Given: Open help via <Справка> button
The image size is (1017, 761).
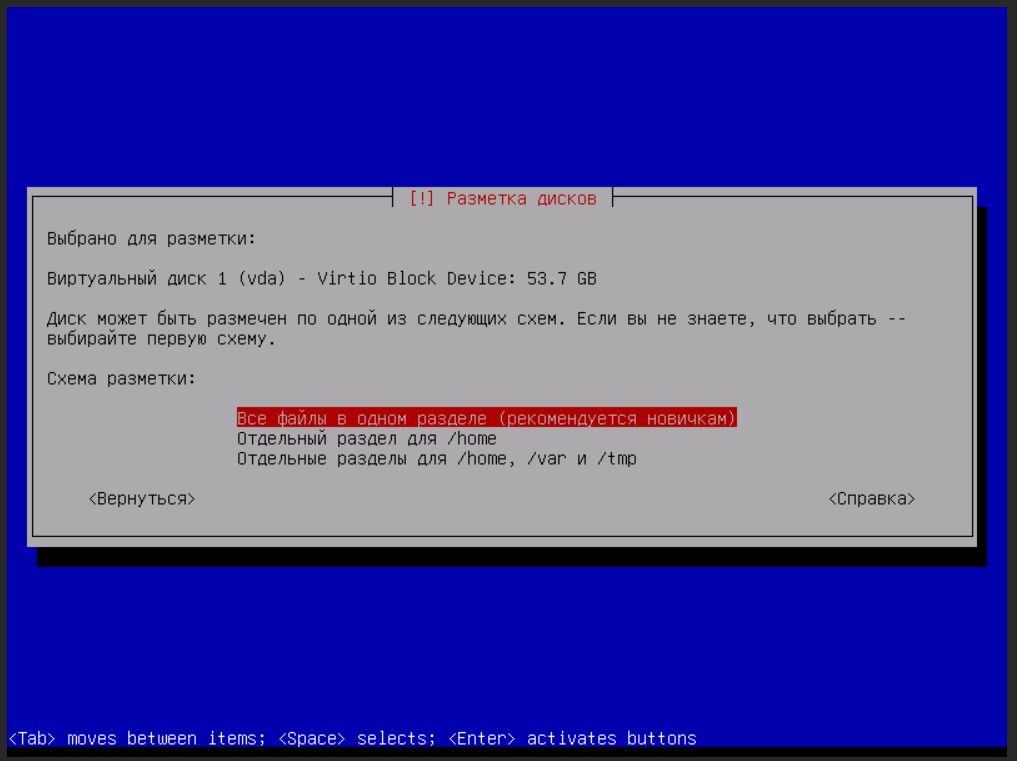Looking at the screenshot, I should click(x=871, y=498).
